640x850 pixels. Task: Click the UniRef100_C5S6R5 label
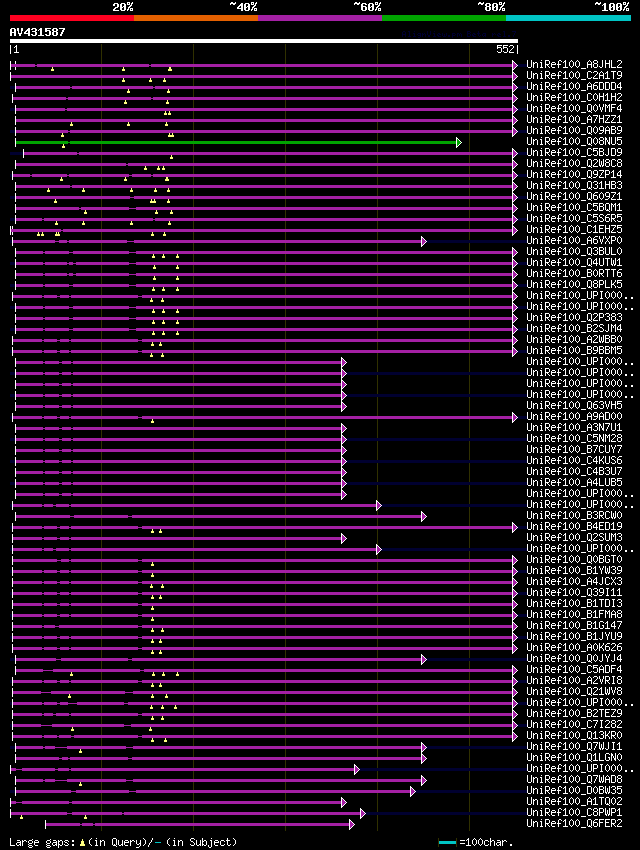pyautogui.click(x=574, y=218)
